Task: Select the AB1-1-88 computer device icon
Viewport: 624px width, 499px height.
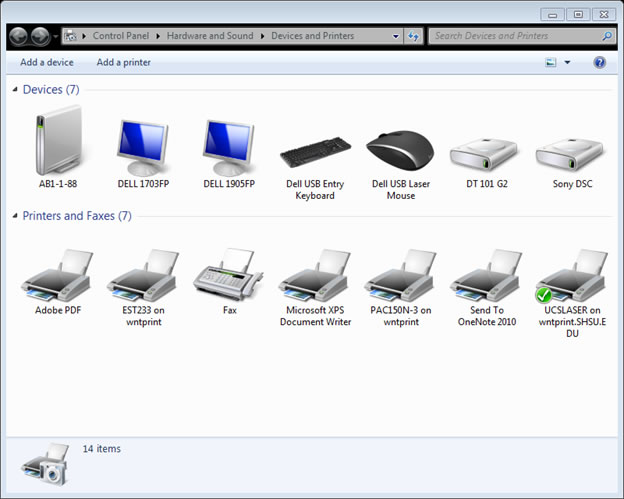Action: click(x=58, y=140)
